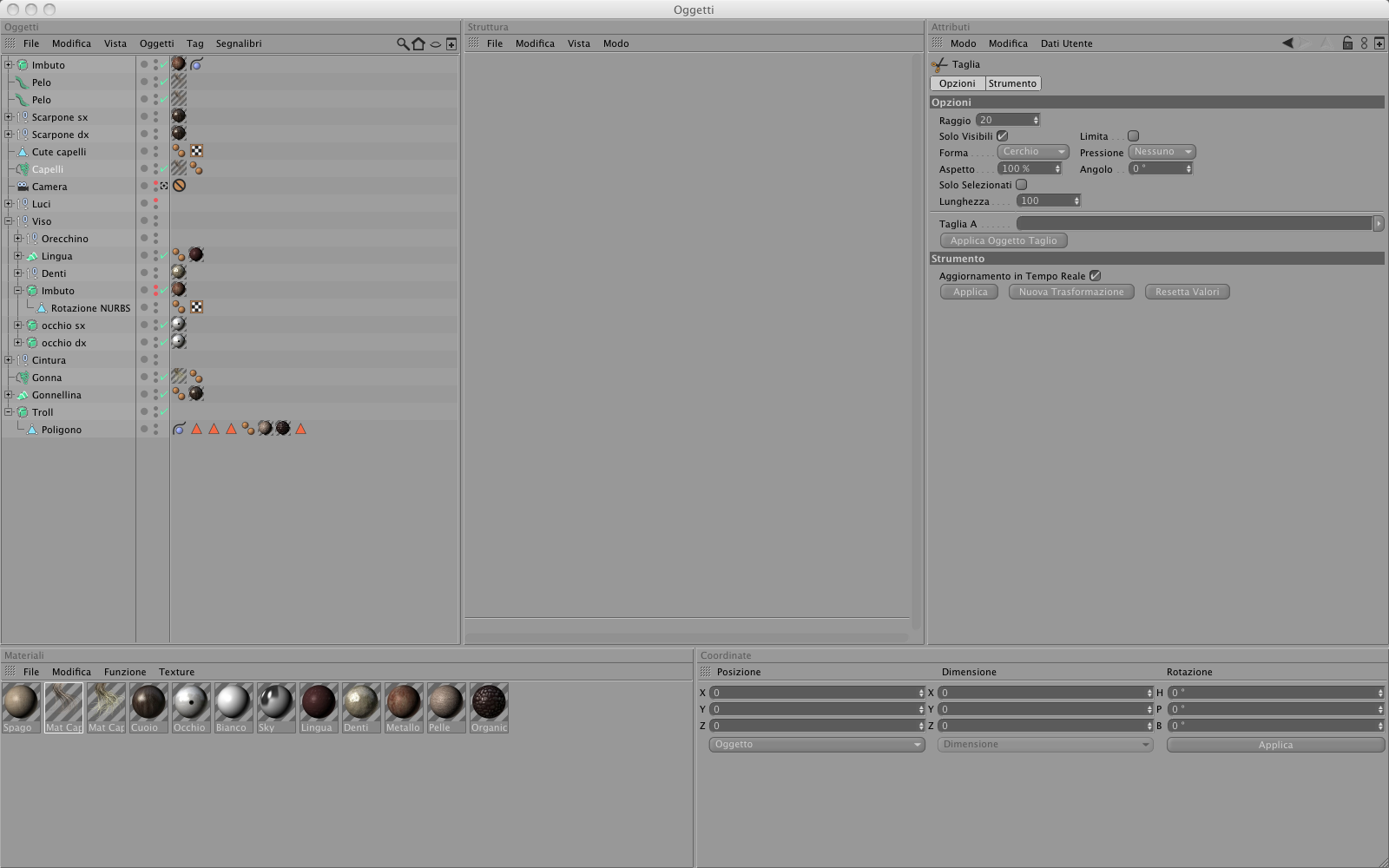The height and width of the screenshot is (868, 1389).
Task: Click the Poligono polygon object icon
Action: (x=32, y=430)
